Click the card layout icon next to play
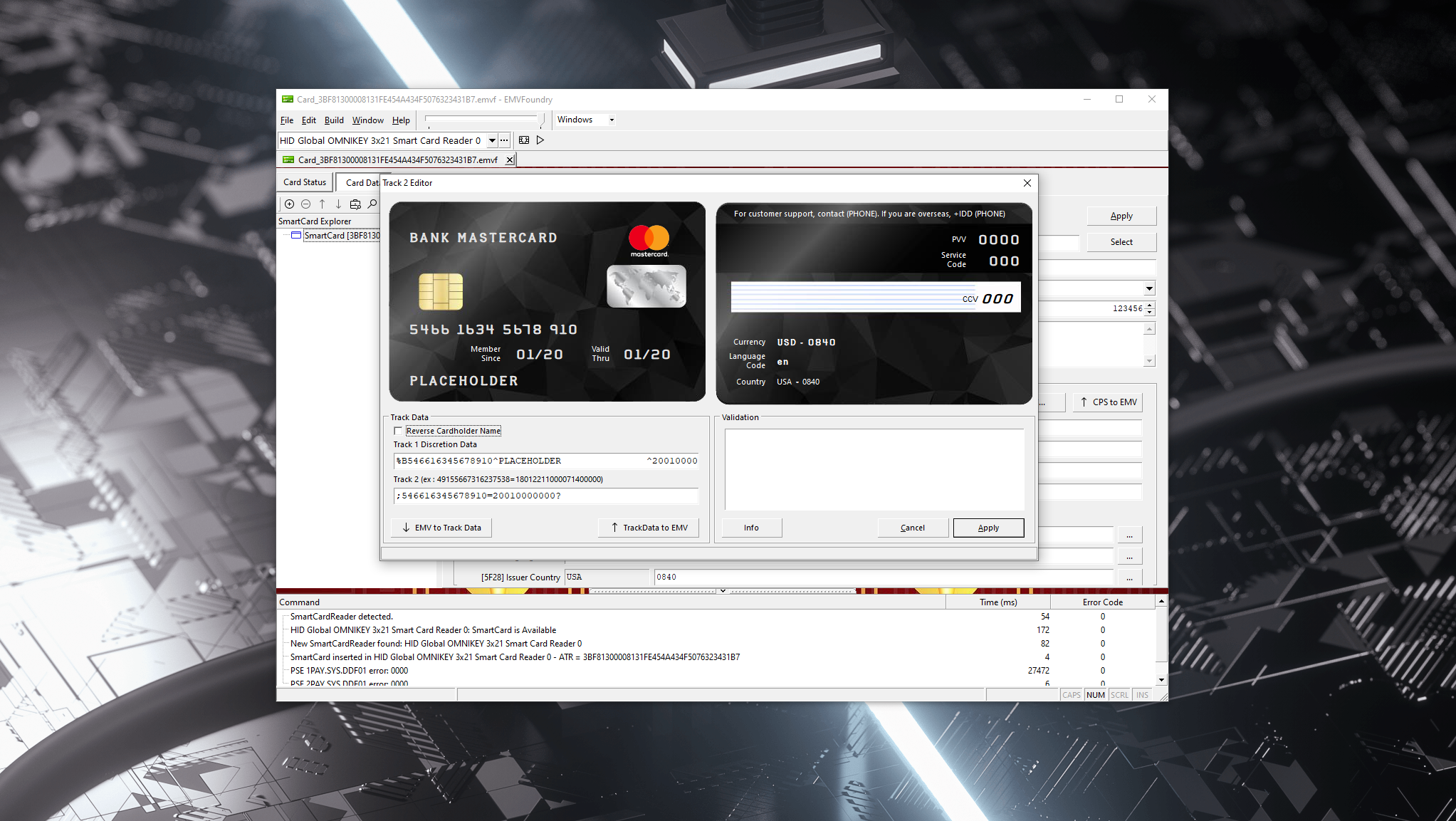The width and height of the screenshot is (1456, 821). point(524,140)
